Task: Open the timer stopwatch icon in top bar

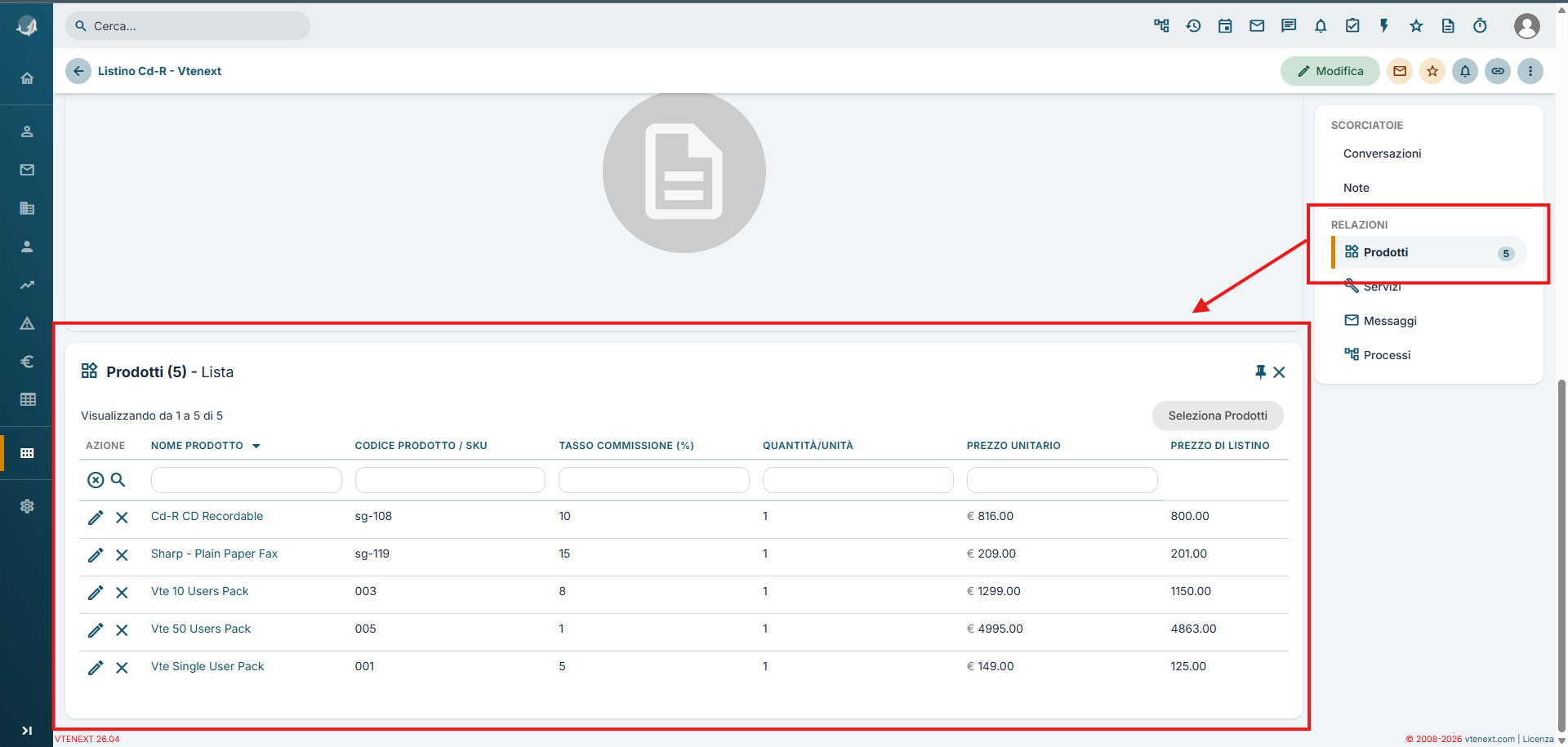Action: coord(1480,26)
